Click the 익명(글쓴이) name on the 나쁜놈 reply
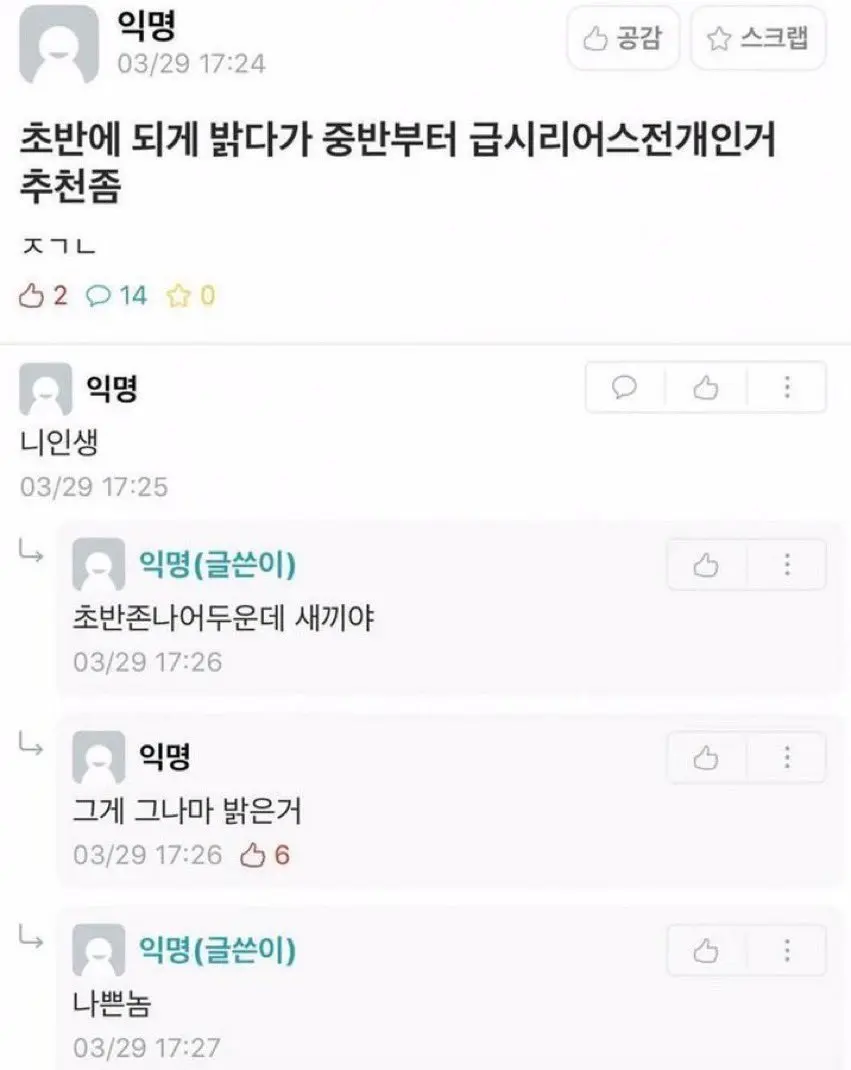Viewport: 851px width, 1070px height. 217,949
